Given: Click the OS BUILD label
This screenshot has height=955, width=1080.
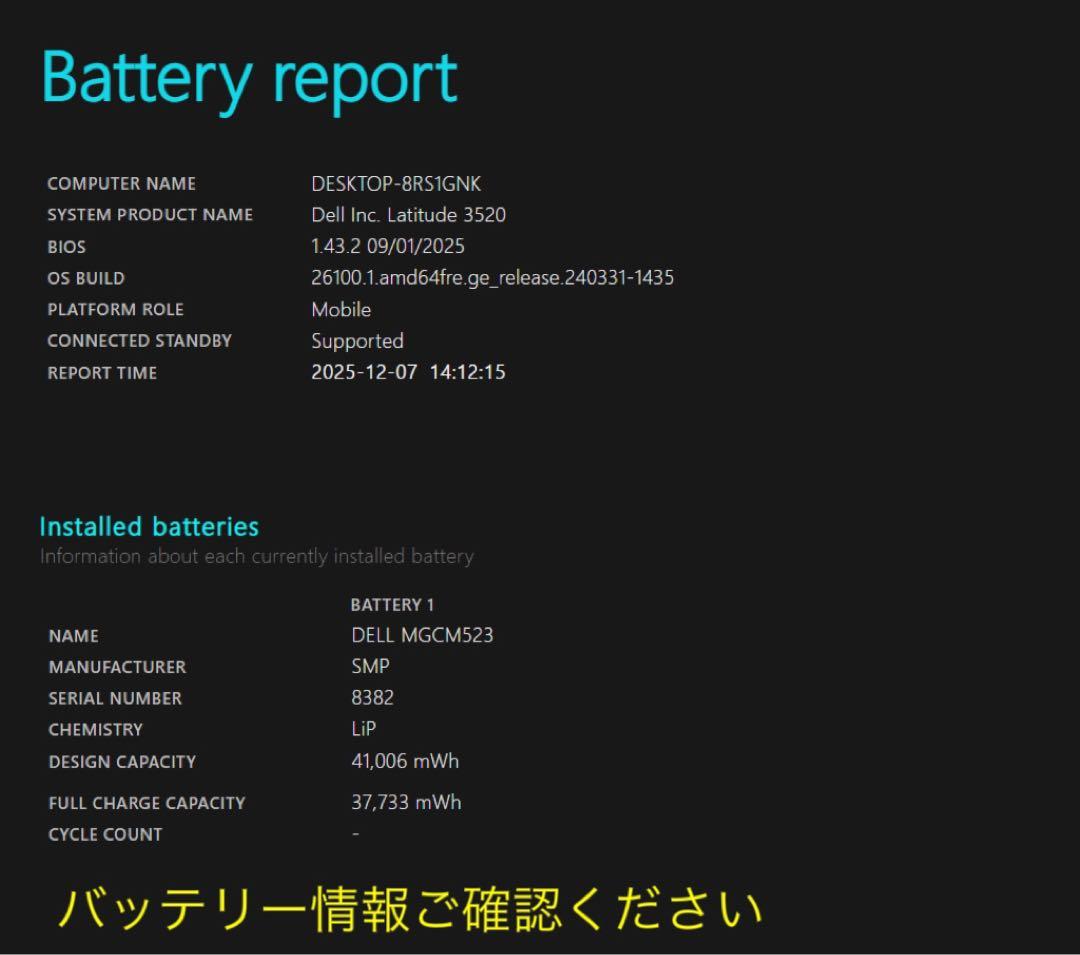Looking at the screenshot, I should pos(85,278).
